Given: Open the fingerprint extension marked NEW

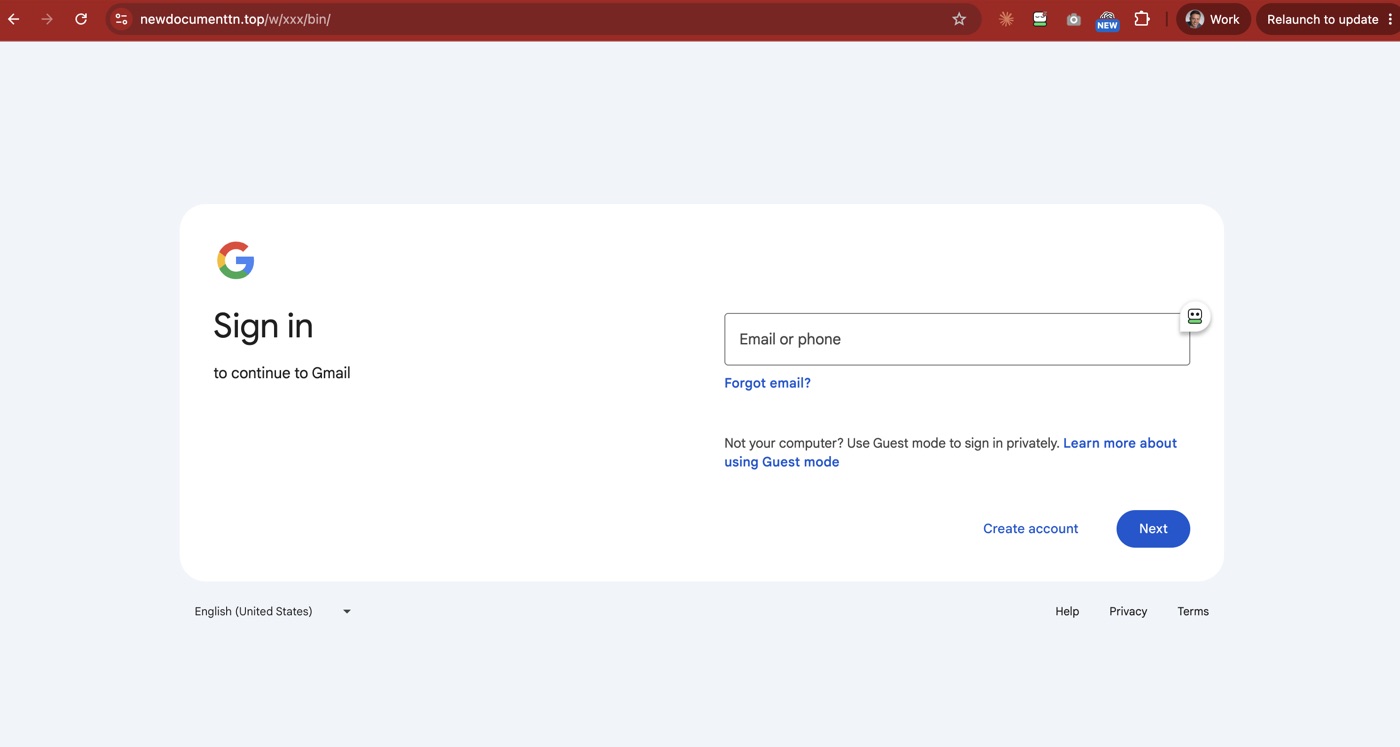Looking at the screenshot, I should tap(1107, 20).
